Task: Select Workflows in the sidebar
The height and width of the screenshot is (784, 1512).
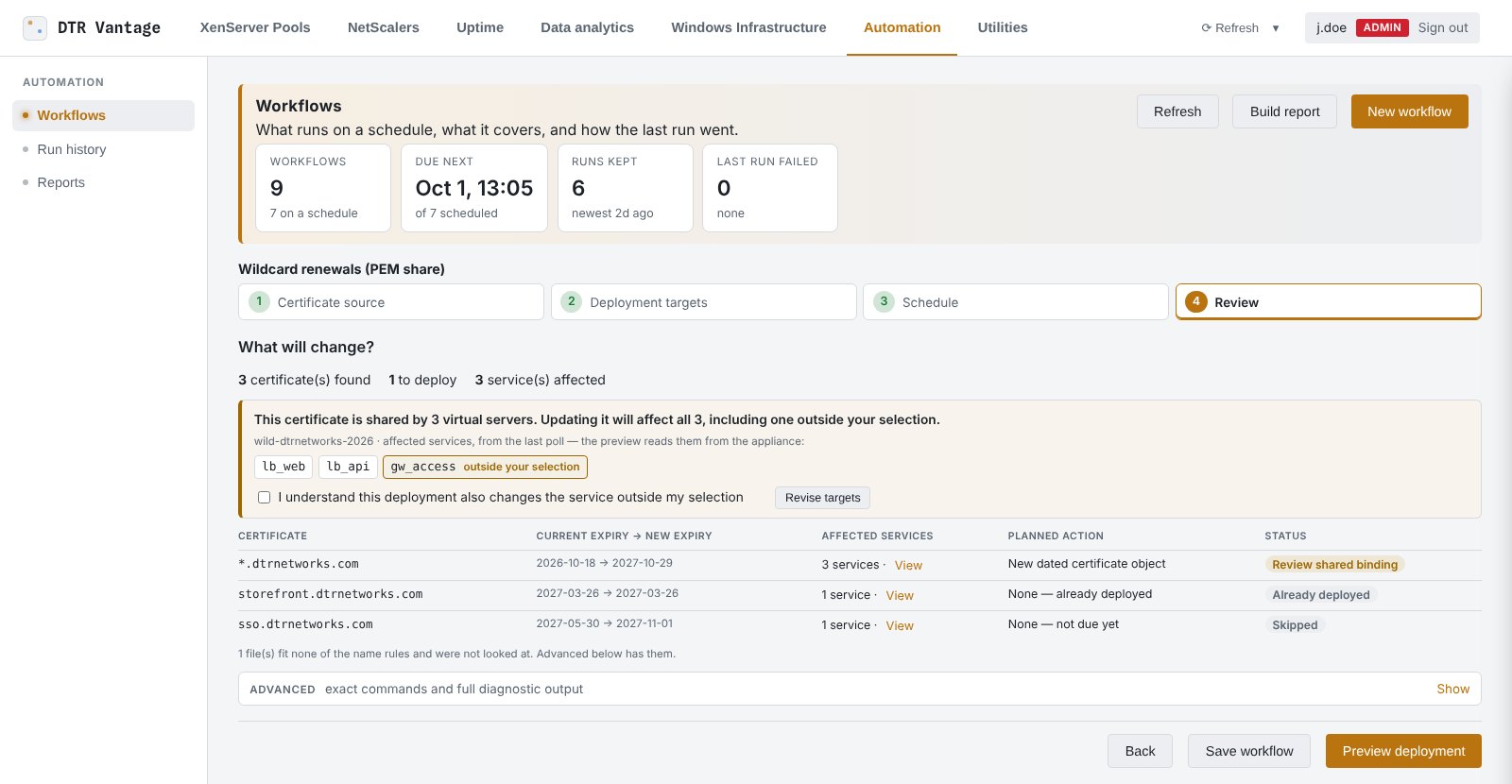Action: 104,115
